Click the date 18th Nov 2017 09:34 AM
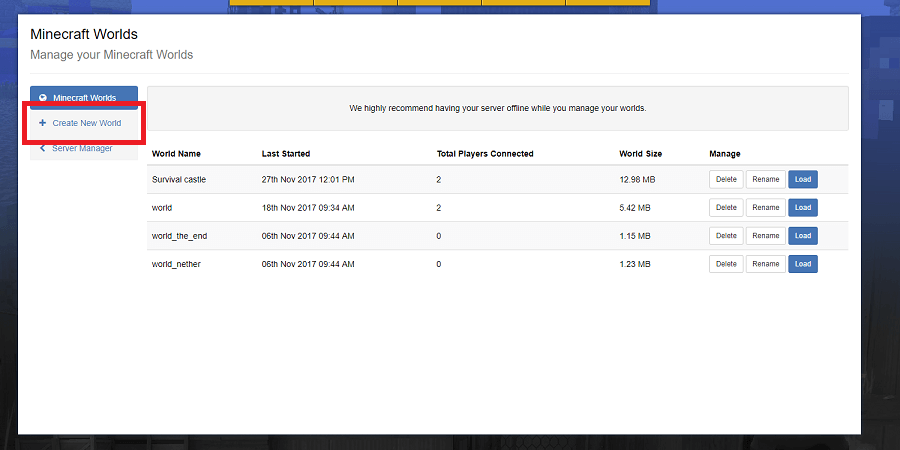This screenshot has height=450, width=900. coord(308,208)
